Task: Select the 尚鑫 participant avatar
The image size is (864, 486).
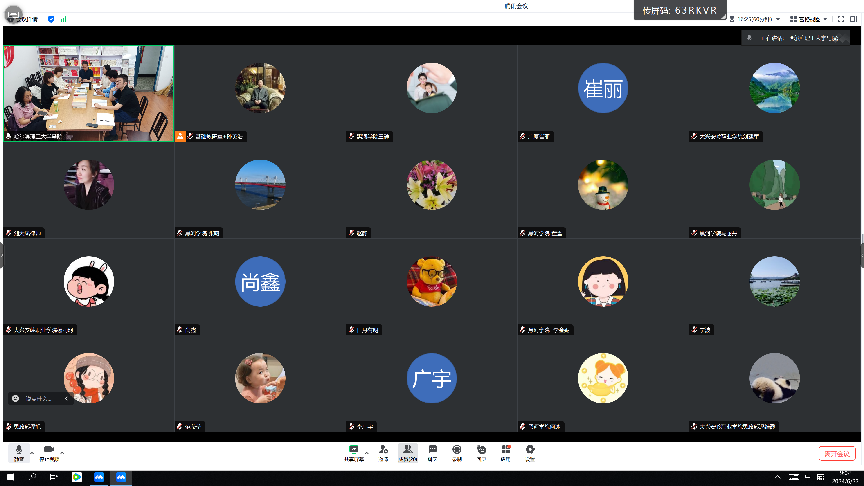Action: tap(260, 283)
